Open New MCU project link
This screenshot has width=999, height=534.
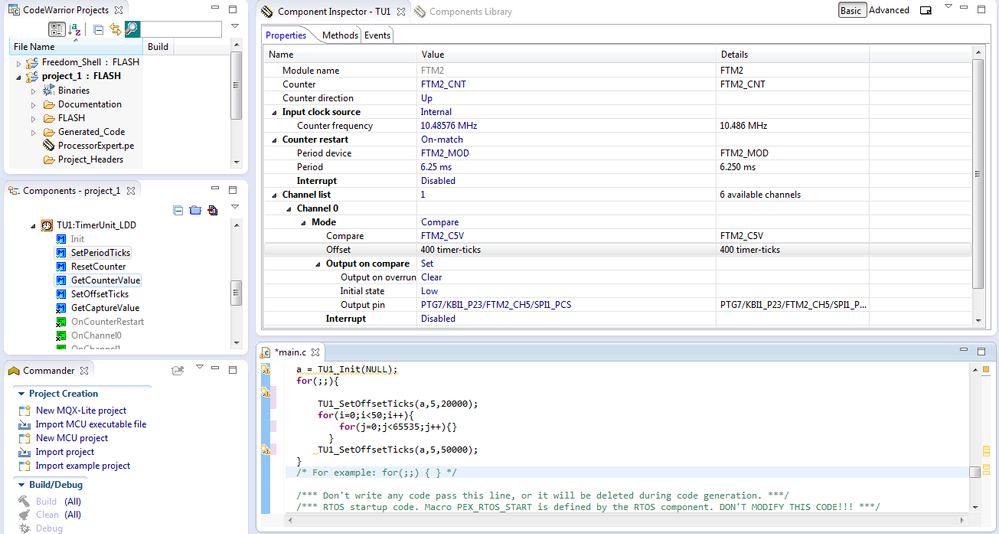71,438
